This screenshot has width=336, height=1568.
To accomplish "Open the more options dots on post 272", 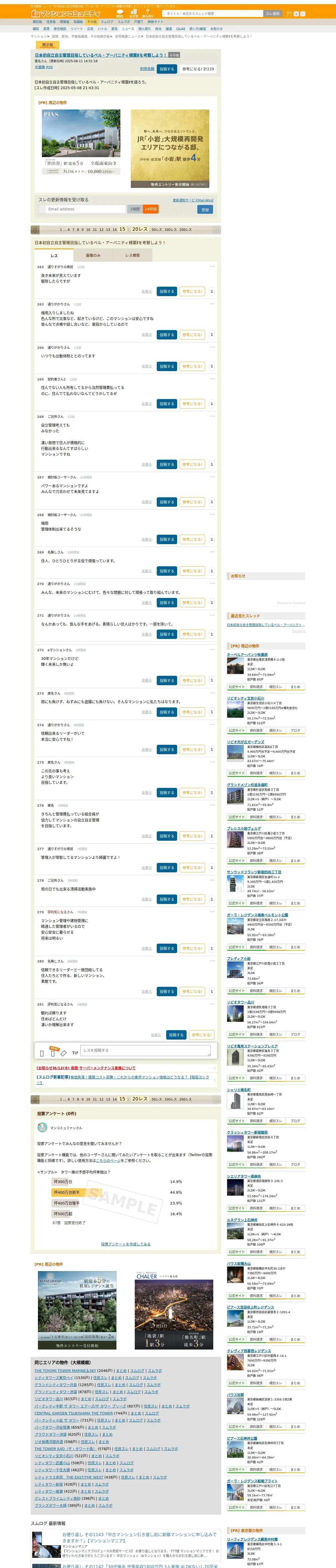I will [x=212, y=649].
